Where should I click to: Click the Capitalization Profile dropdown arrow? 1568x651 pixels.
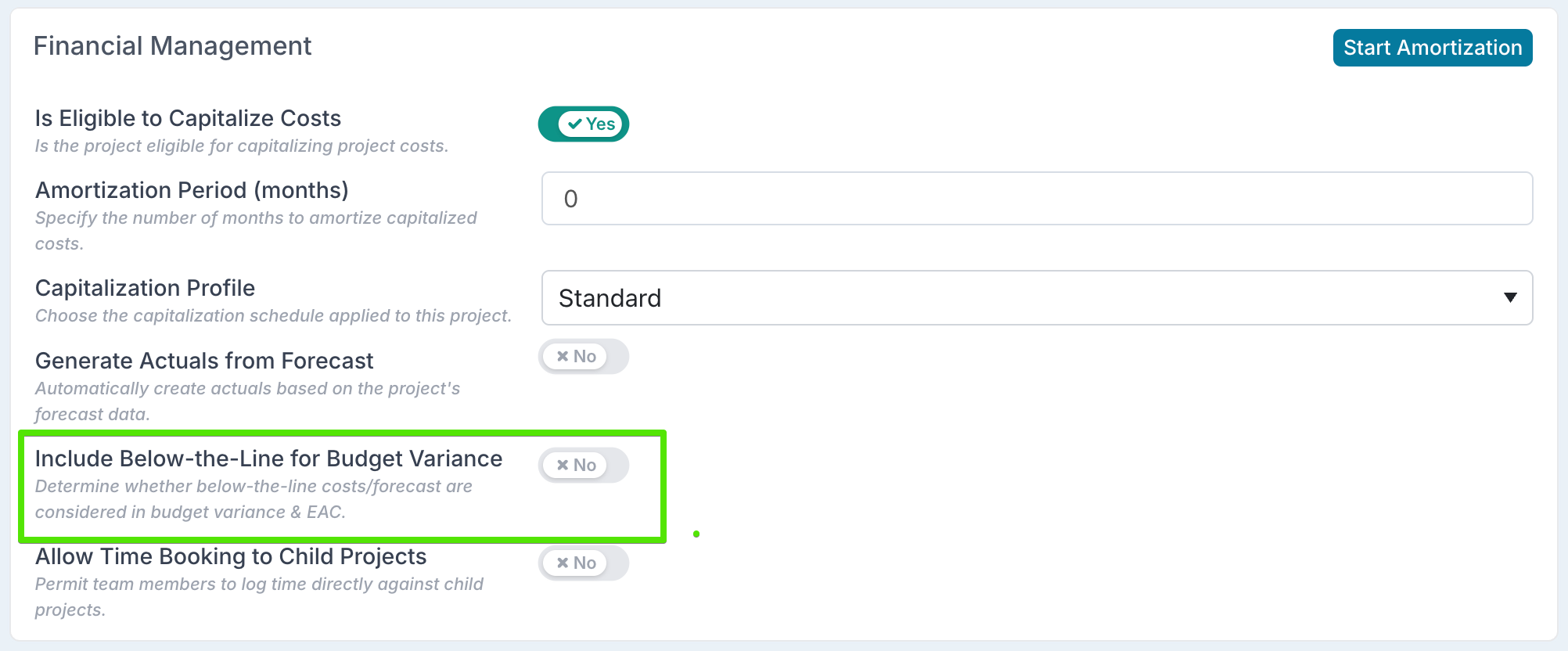(1510, 298)
